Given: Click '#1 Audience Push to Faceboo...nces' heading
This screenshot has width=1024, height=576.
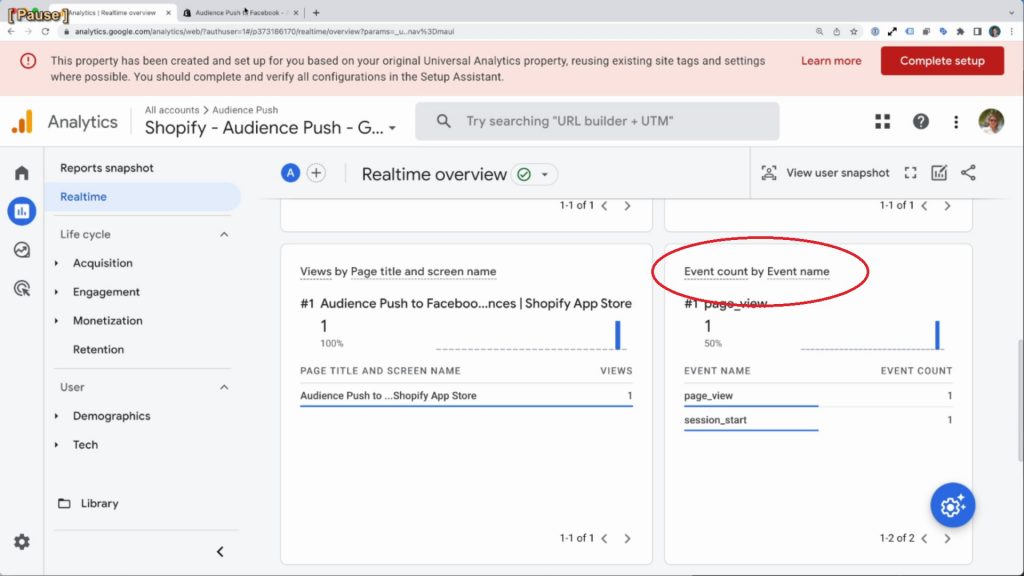Looking at the screenshot, I should pyautogui.click(x=466, y=304).
